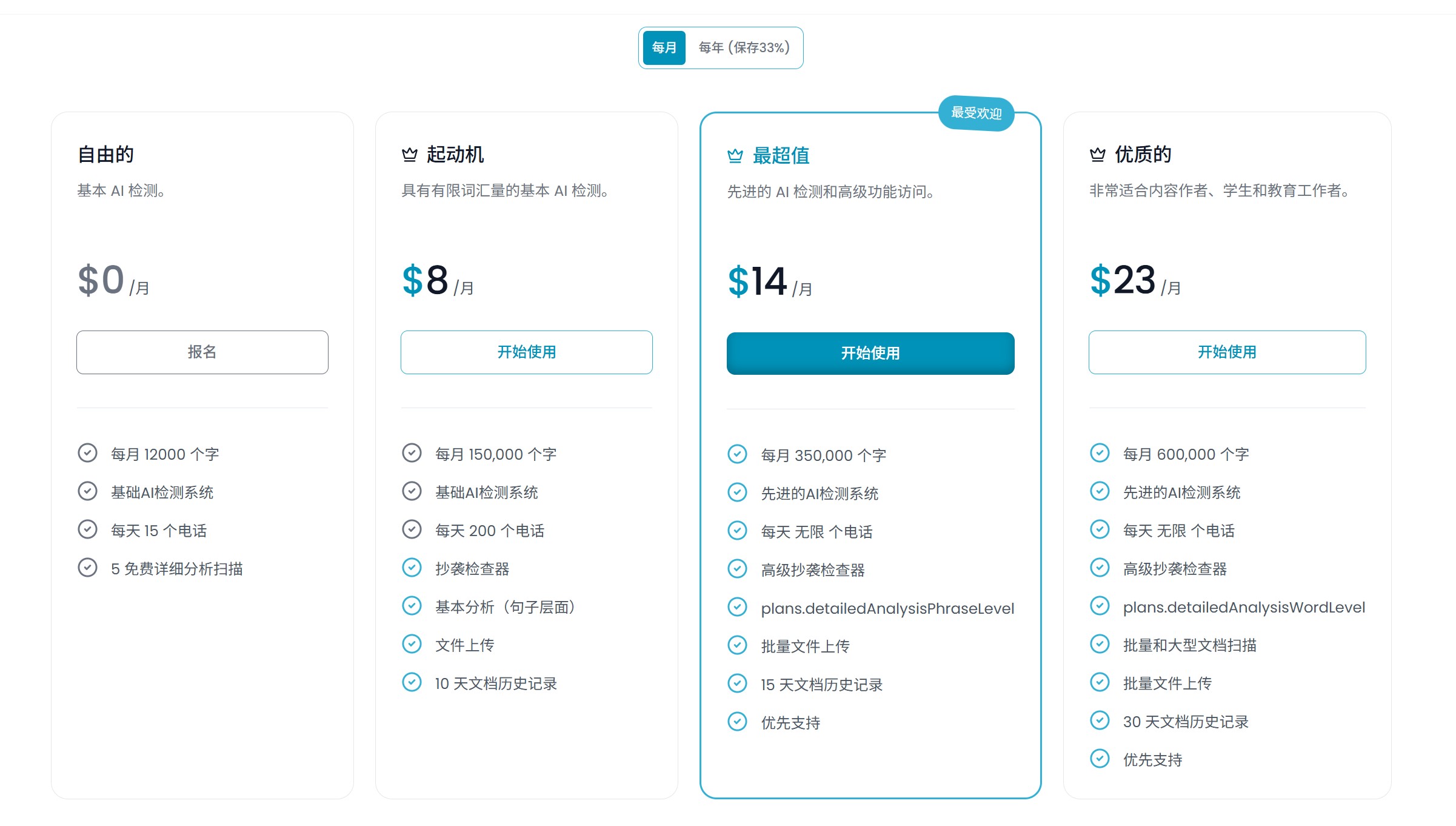Click check icon next to 每月 12000 个字

point(87,453)
